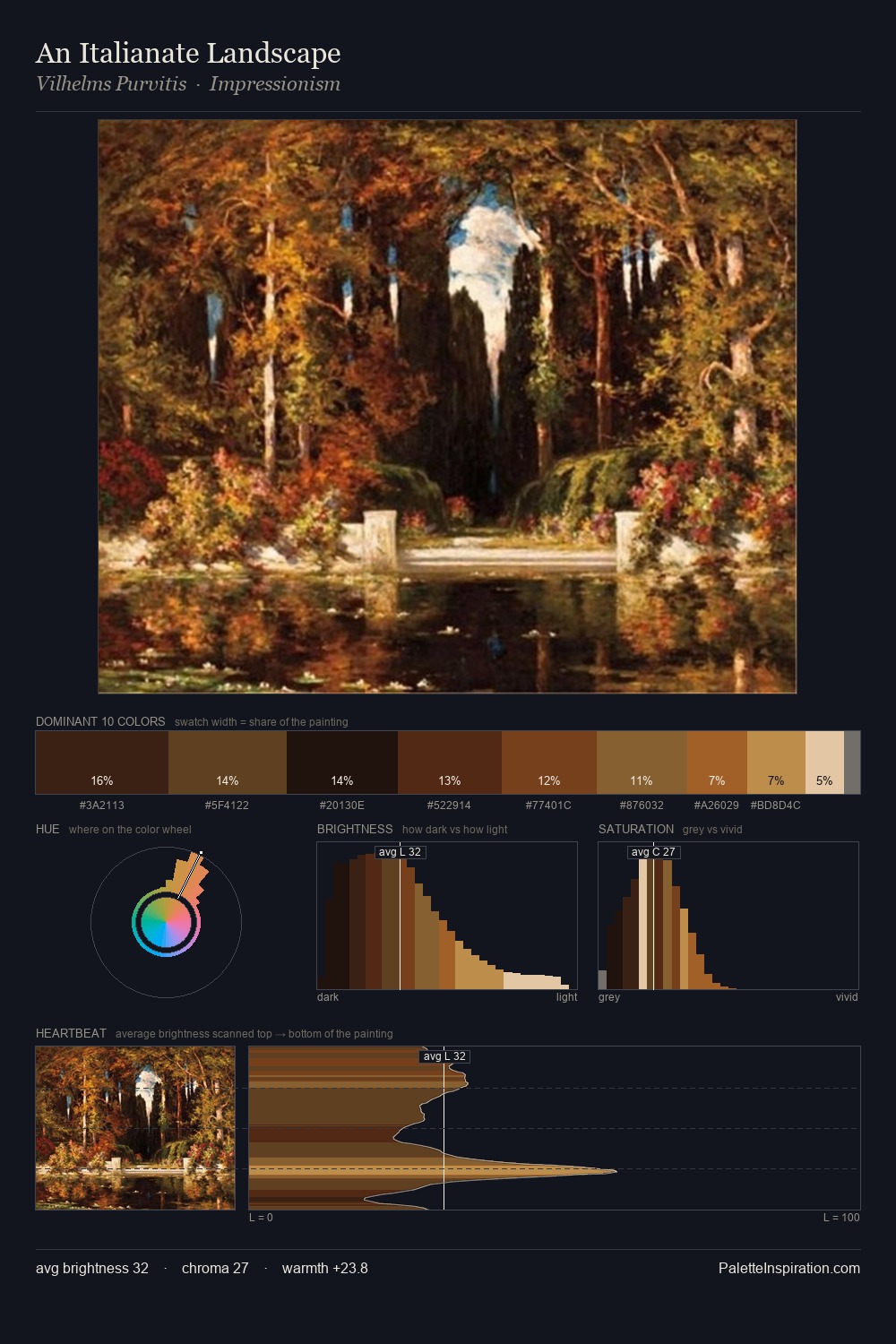Click 'where on the color wheel' caption
Viewport: 896px width, 1344px height.
(x=130, y=830)
